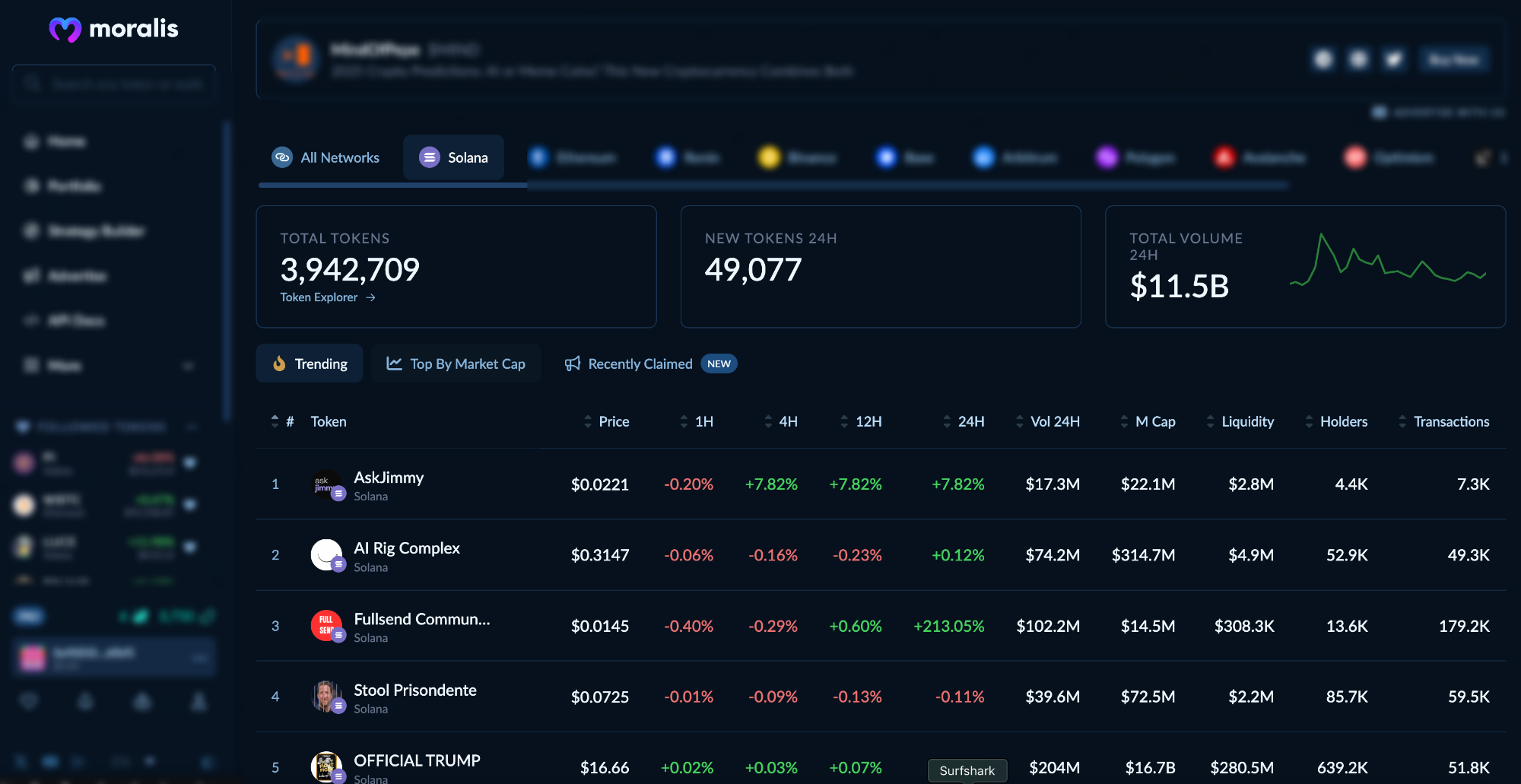Sort by rank using # column arrows
The height and width of the screenshot is (784, 1521).
pyautogui.click(x=275, y=421)
